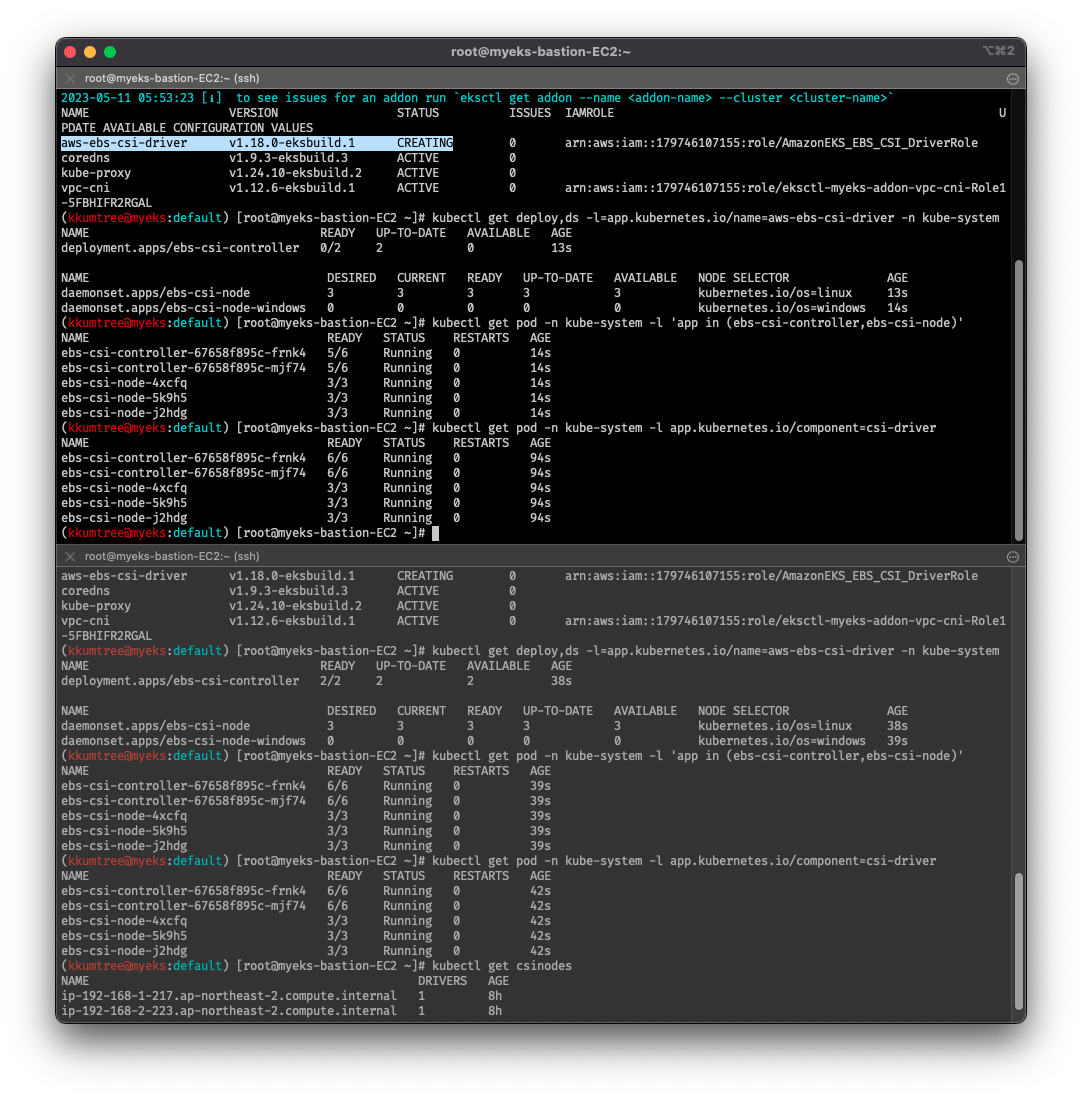The height and width of the screenshot is (1097, 1082).
Task: Click the yellow minimize window button
Action: tap(90, 52)
